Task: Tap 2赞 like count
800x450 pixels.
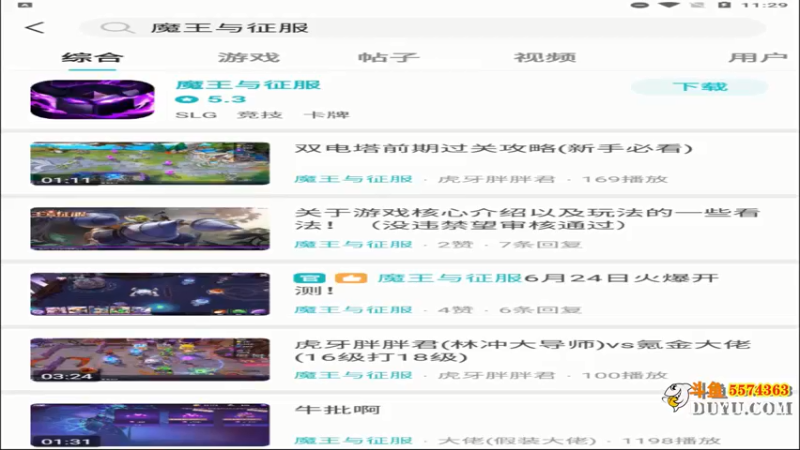Action: 456,244
